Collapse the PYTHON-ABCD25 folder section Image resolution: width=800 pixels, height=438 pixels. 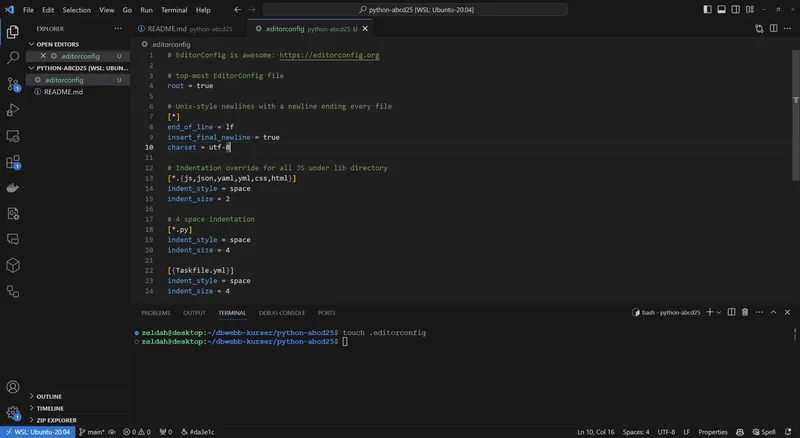78,68
